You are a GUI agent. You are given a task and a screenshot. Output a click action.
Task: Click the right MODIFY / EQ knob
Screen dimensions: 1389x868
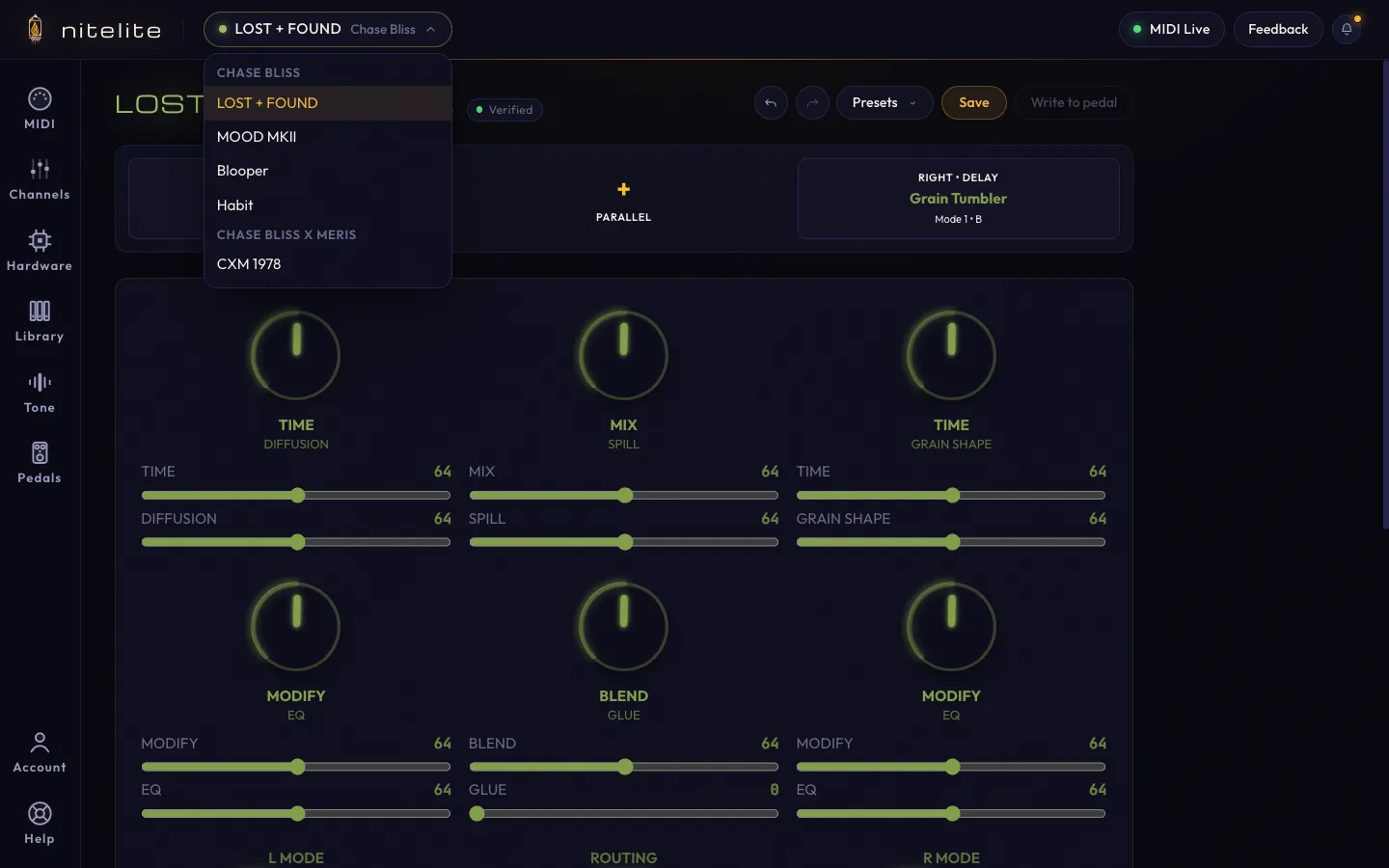[951, 627]
